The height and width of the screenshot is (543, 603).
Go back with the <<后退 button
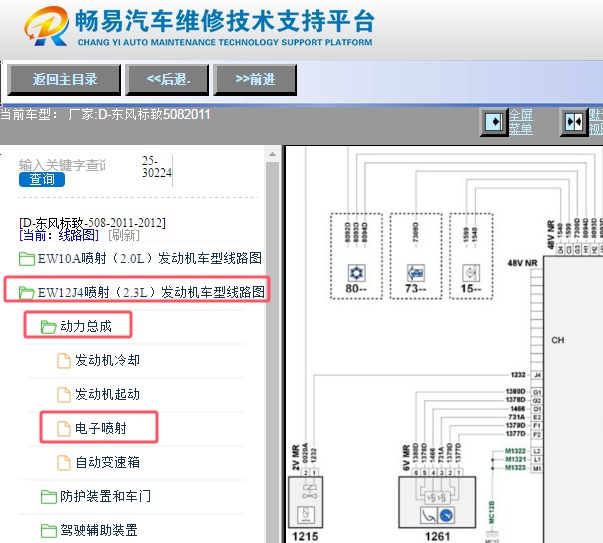coord(168,80)
